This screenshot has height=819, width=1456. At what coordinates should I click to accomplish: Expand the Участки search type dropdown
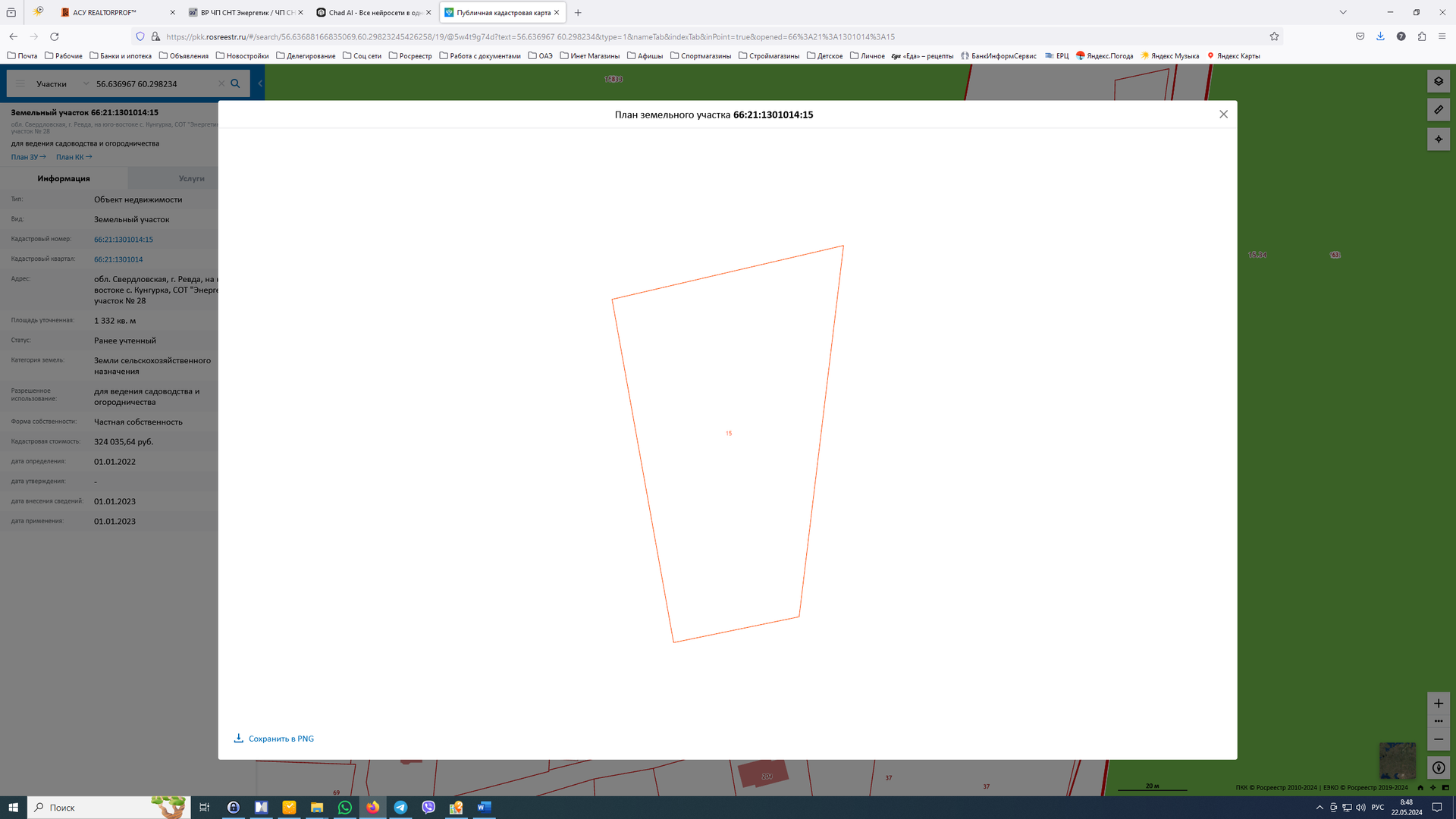86,83
